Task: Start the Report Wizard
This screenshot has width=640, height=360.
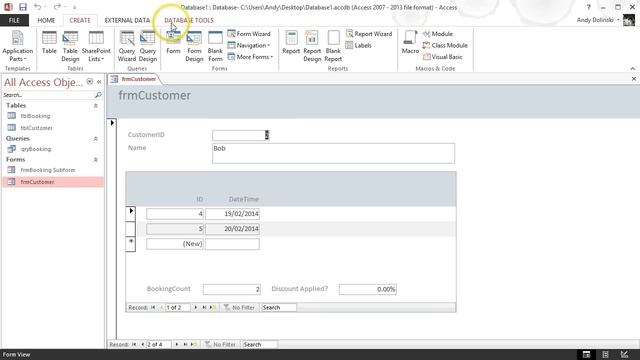Action: [369, 34]
